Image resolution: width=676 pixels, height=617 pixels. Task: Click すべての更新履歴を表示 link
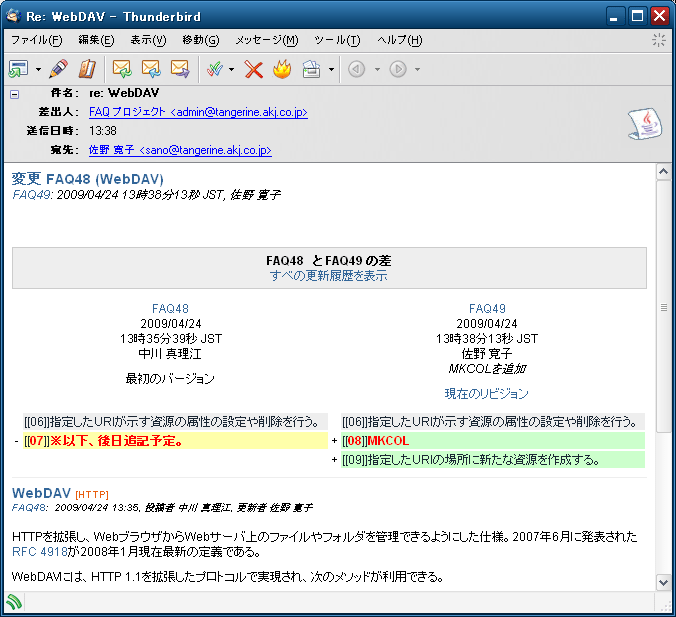pyautogui.click(x=329, y=276)
